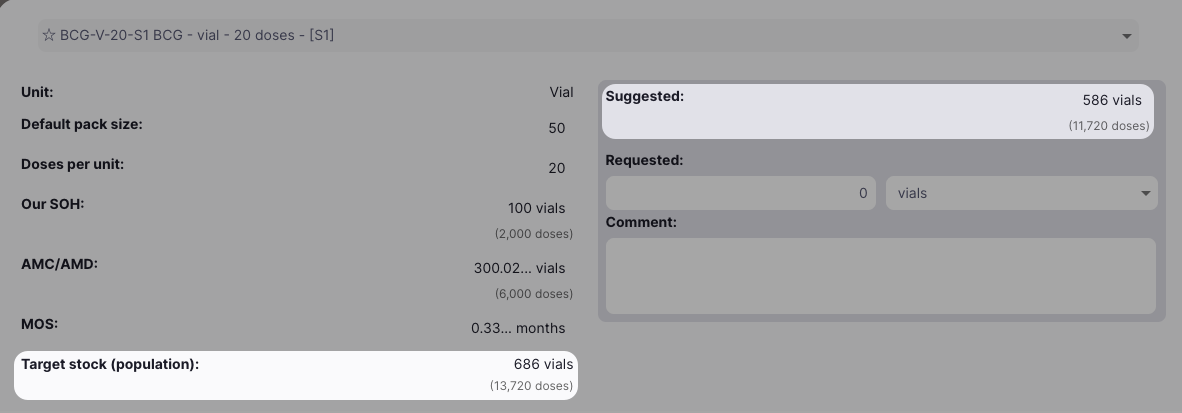Click the Doses per unit value 20
This screenshot has height=413, width=1182.
[556, 168]
